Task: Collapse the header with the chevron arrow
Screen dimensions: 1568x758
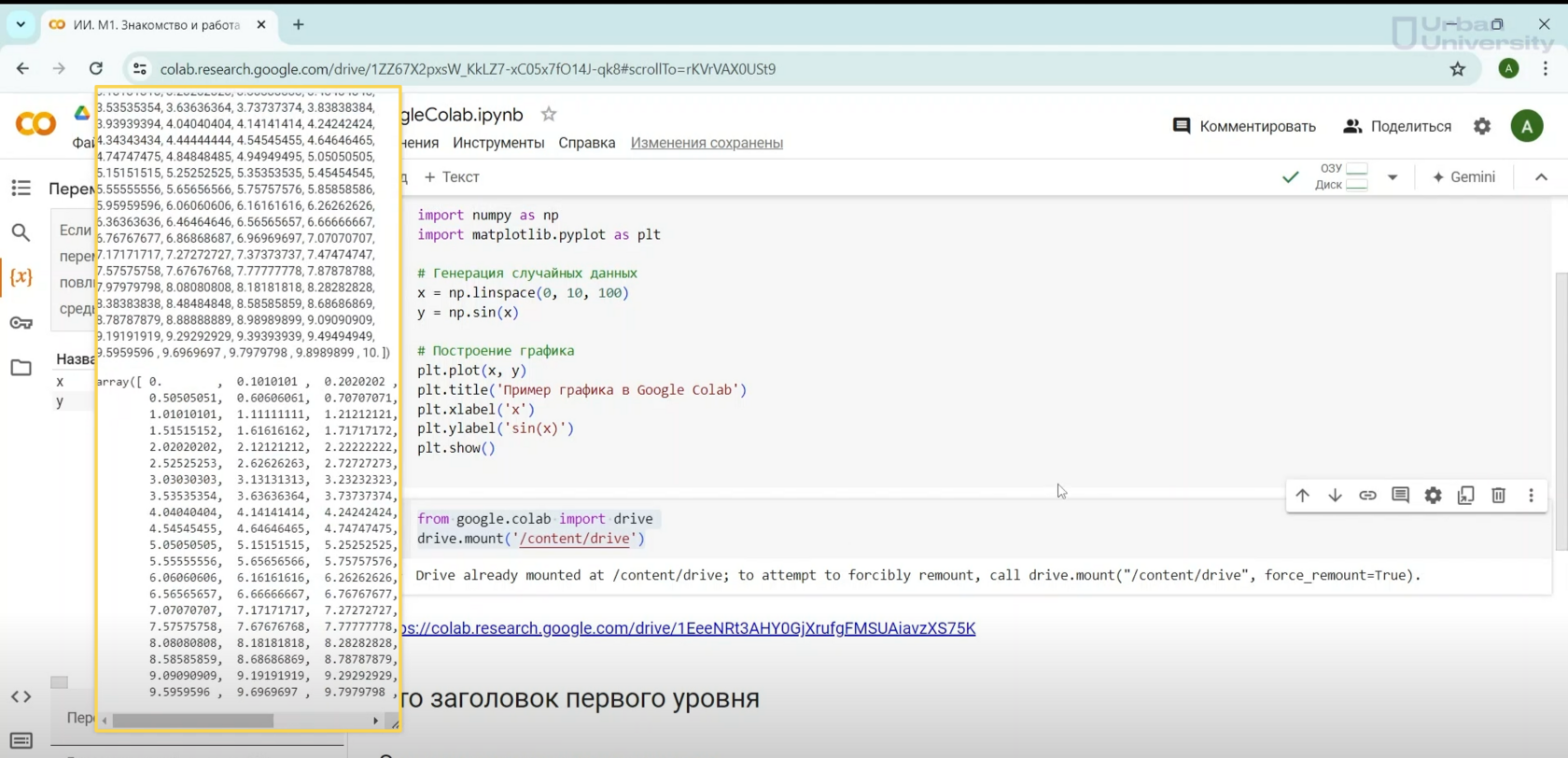Action: coord(1541,177)
